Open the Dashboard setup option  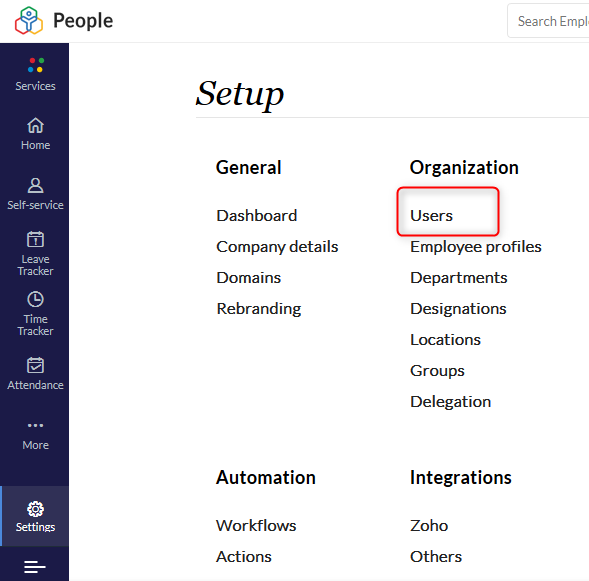(257, 216)
